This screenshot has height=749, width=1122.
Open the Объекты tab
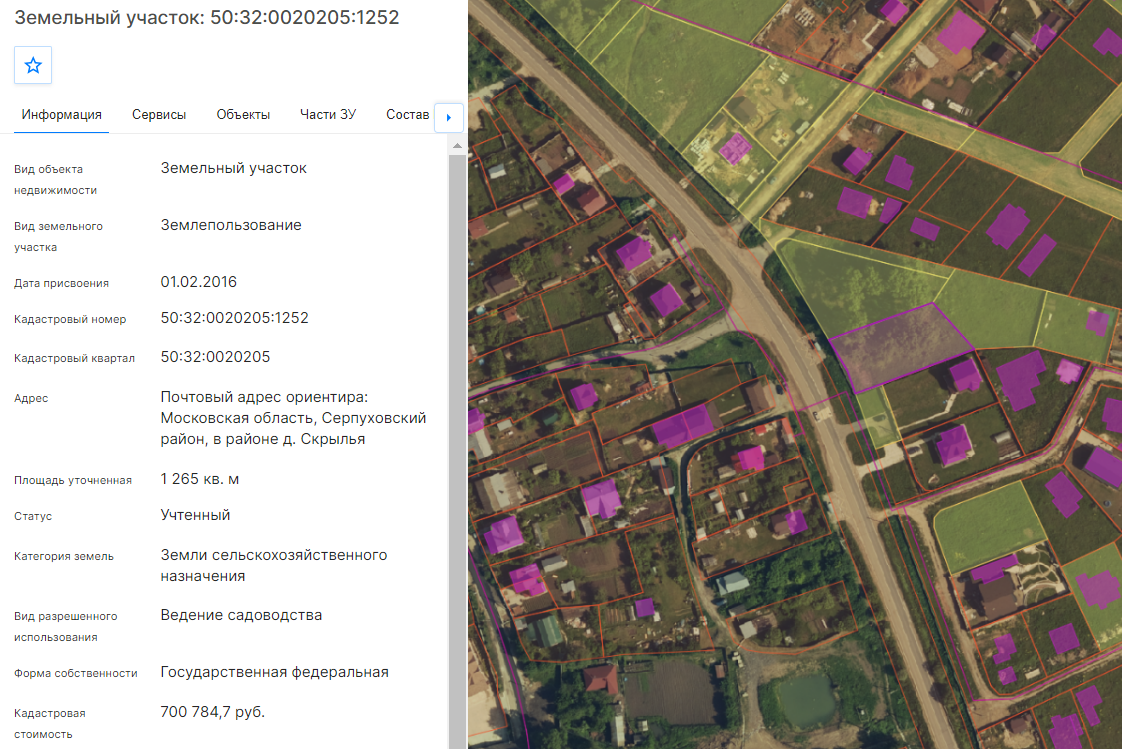click(243, 114)
